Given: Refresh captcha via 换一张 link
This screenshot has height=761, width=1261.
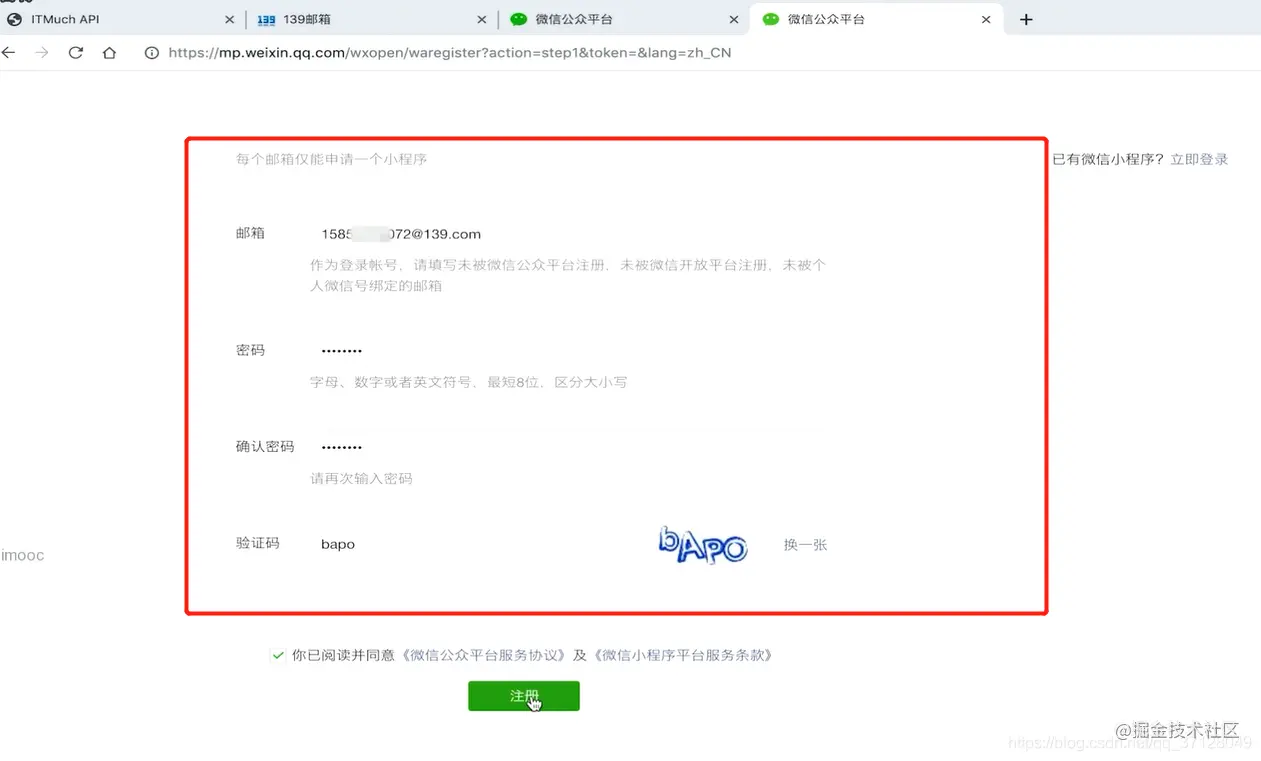Looking at the screenshot, I should (805, 545).
